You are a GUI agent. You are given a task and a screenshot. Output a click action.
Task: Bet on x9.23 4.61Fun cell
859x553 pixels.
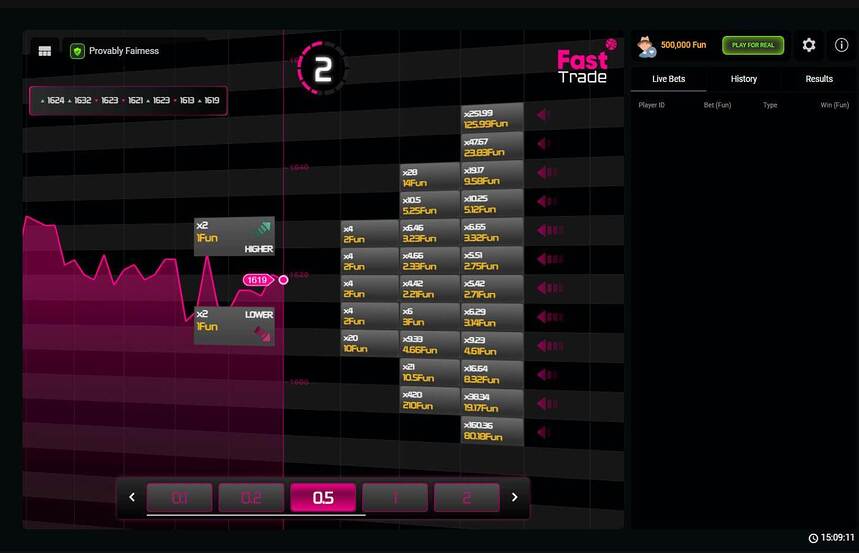point(492,346)
